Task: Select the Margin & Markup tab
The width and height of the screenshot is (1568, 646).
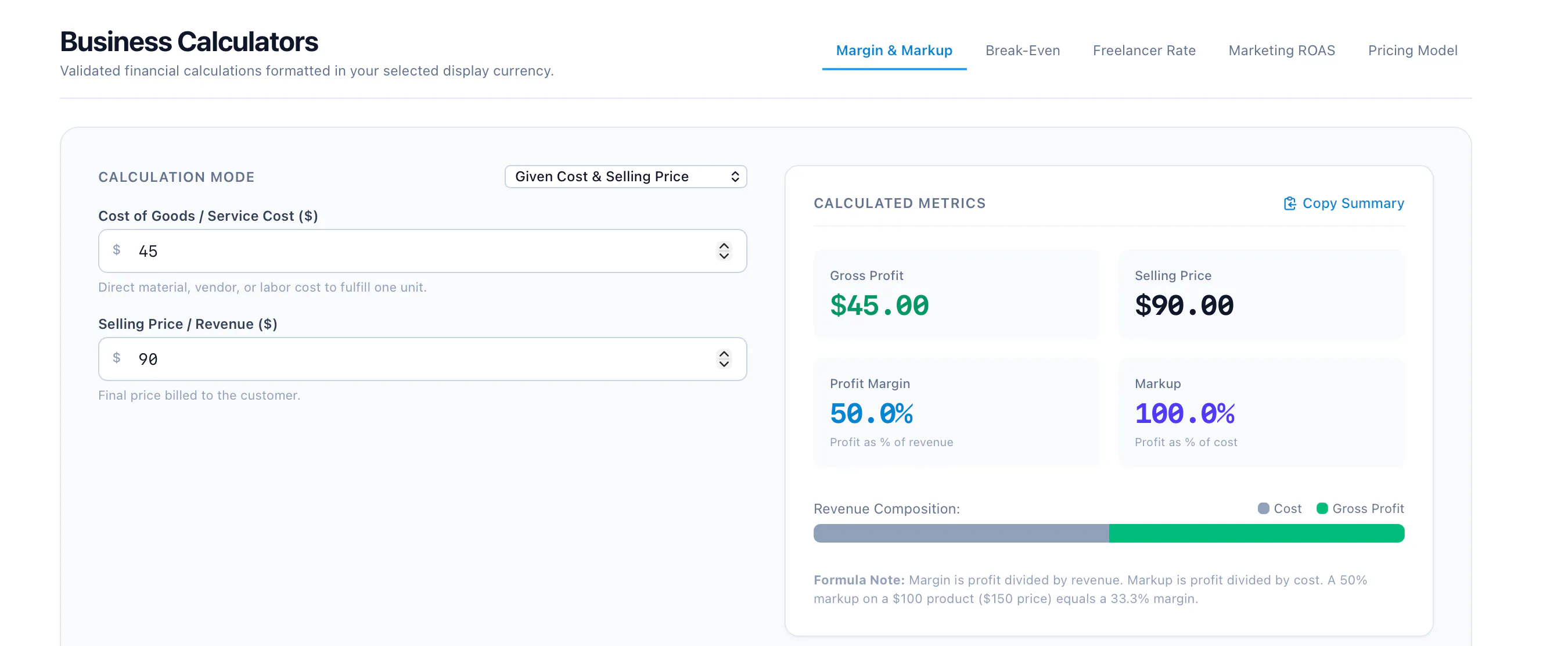Action: point(894,51)
